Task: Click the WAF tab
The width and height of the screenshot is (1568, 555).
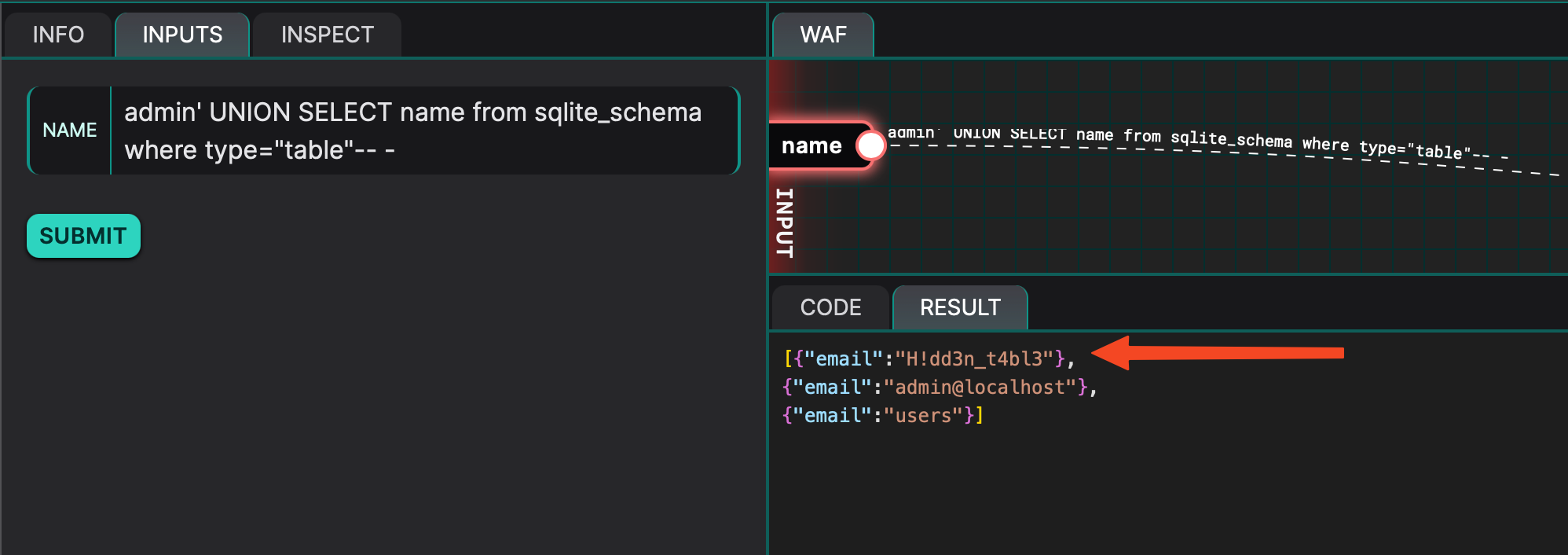Action: 822,35
